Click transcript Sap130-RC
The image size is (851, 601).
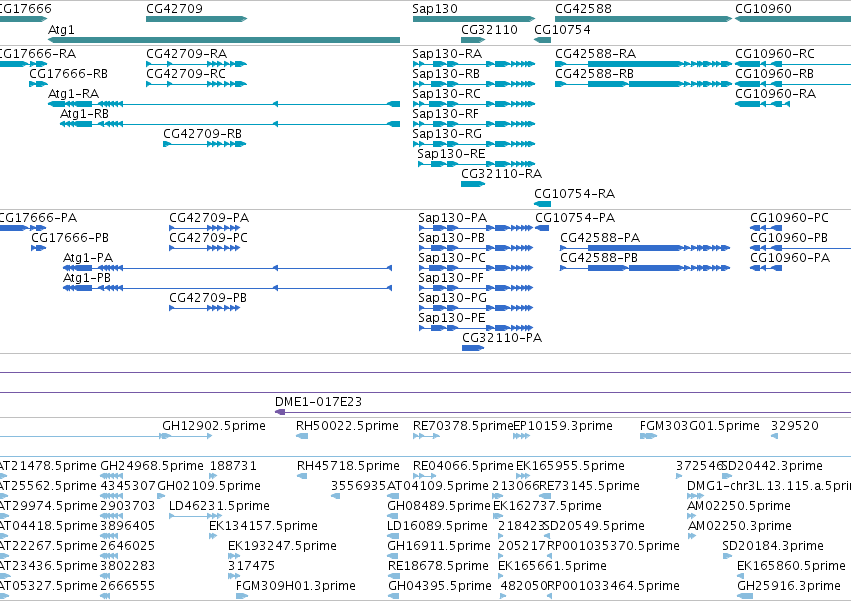click(x=474, y=104)
